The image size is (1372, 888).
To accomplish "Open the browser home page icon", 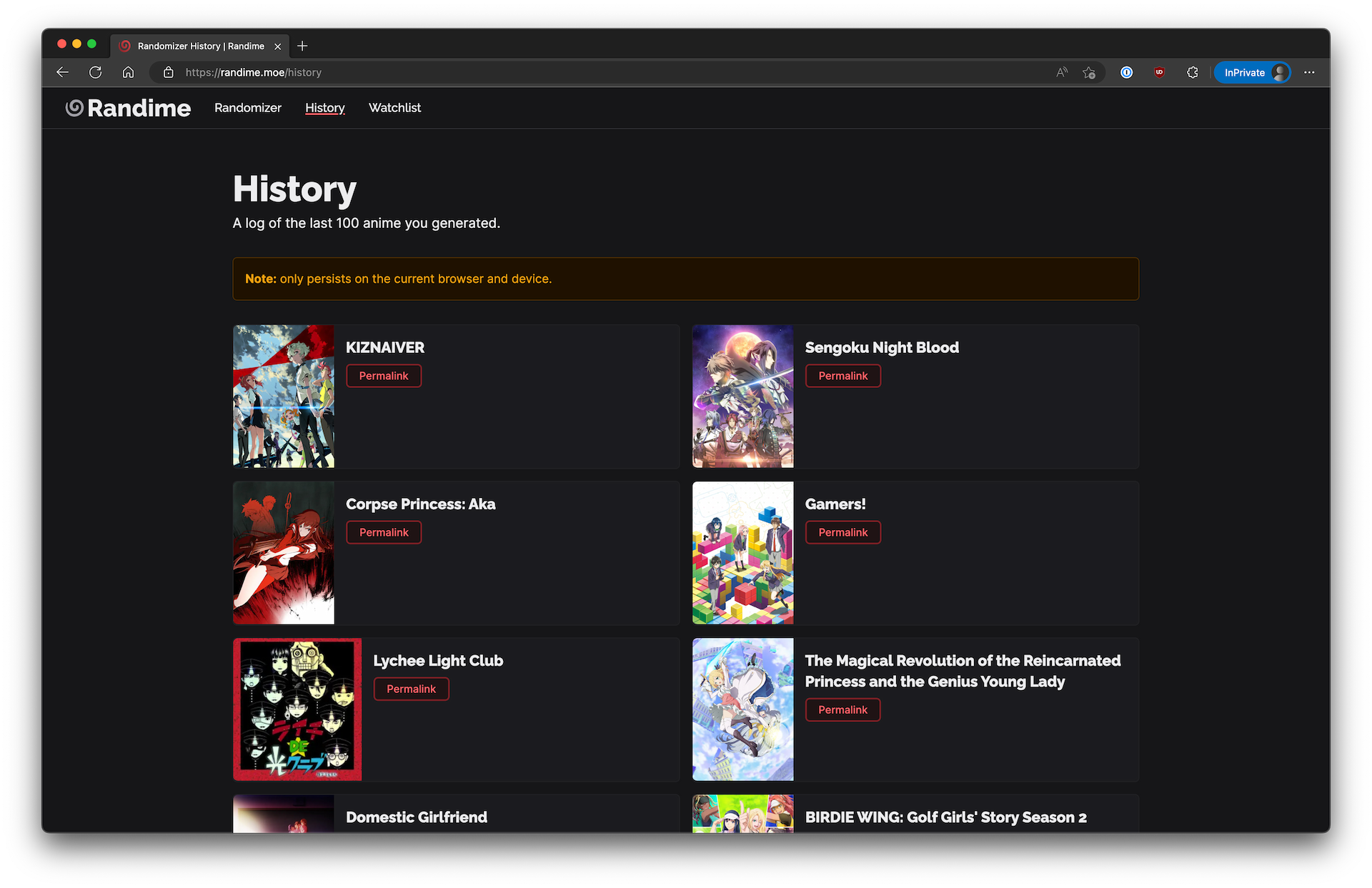I will [x=128, y=72].
